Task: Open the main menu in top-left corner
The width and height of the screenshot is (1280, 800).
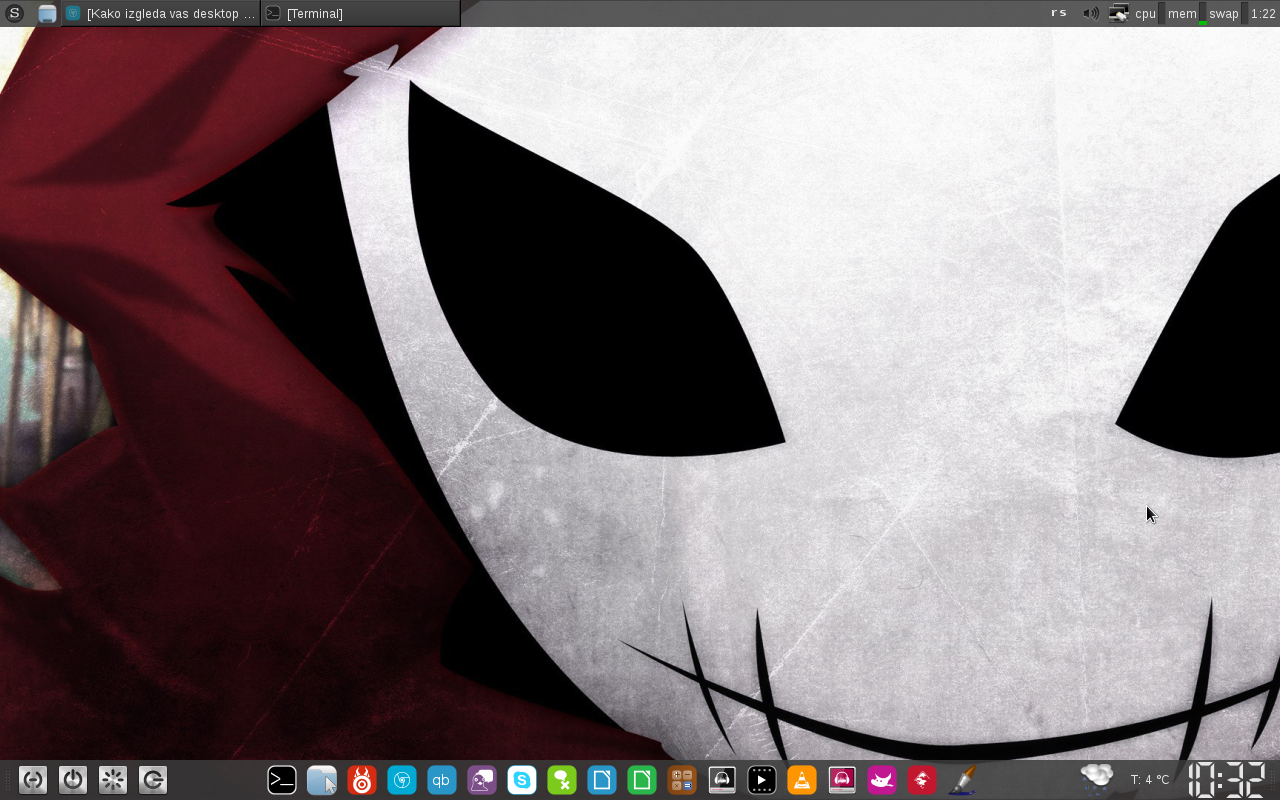Action: pos(14,13)
